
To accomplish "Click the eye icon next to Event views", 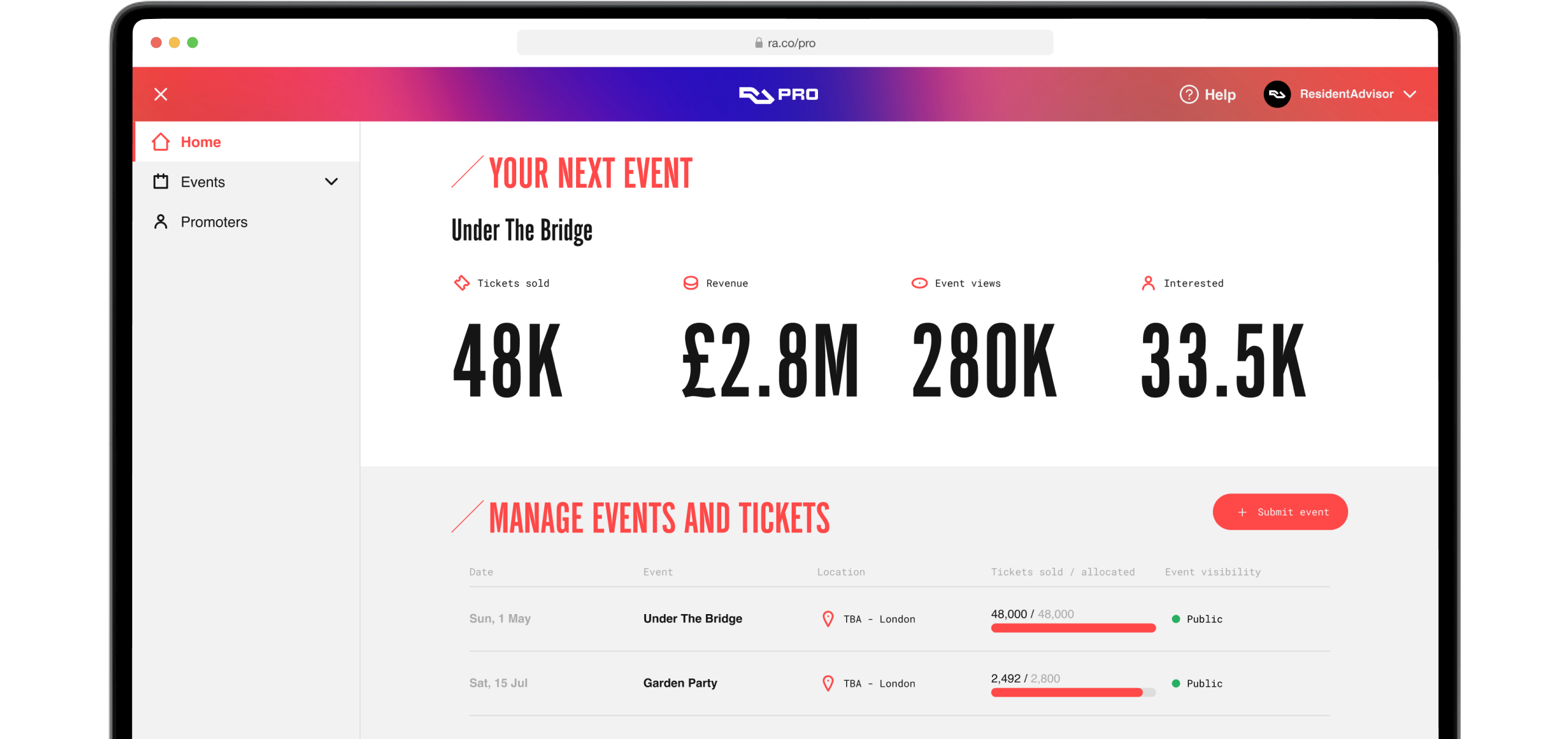I will (919, 283).
